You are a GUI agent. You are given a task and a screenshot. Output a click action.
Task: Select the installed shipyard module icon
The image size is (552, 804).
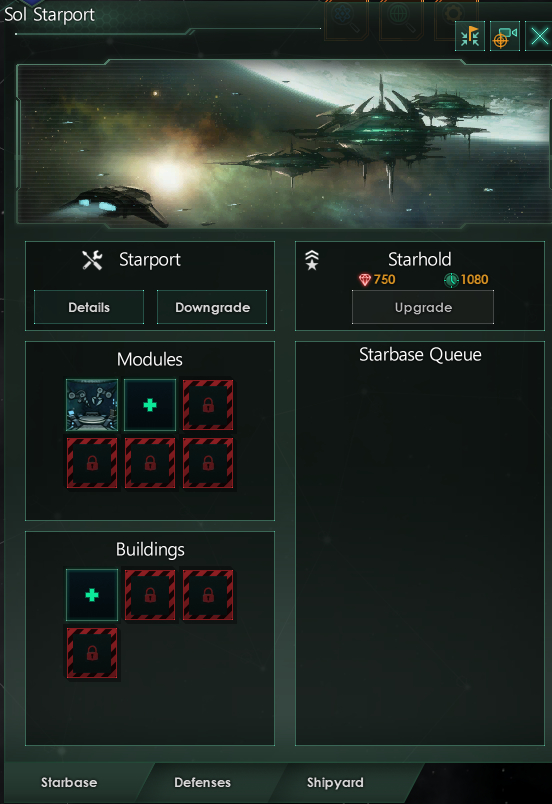pos(92,405)
